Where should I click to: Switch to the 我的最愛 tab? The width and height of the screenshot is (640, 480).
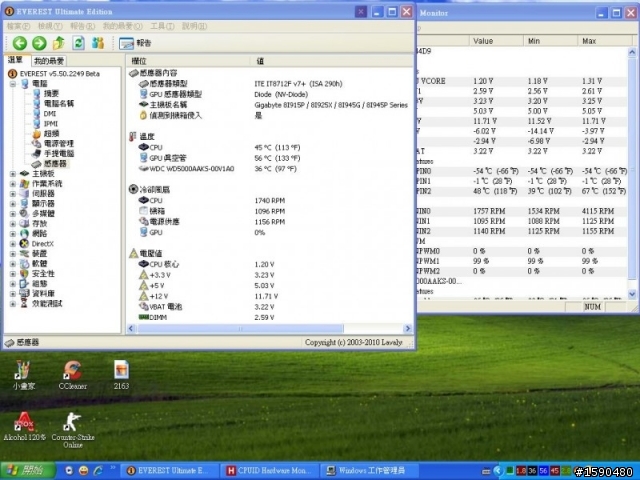[x=49, y=61]
